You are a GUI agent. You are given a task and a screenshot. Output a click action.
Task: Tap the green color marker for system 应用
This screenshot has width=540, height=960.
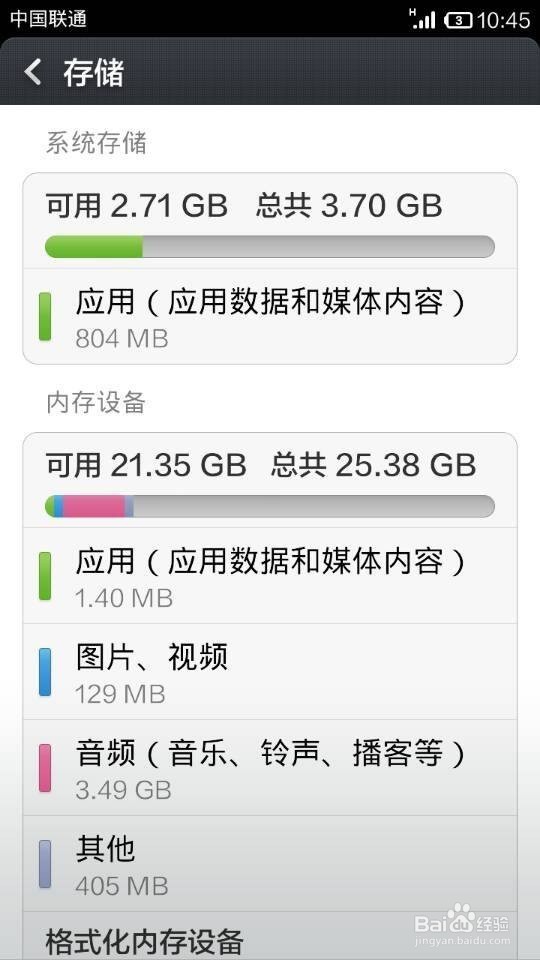coord(45,317)
